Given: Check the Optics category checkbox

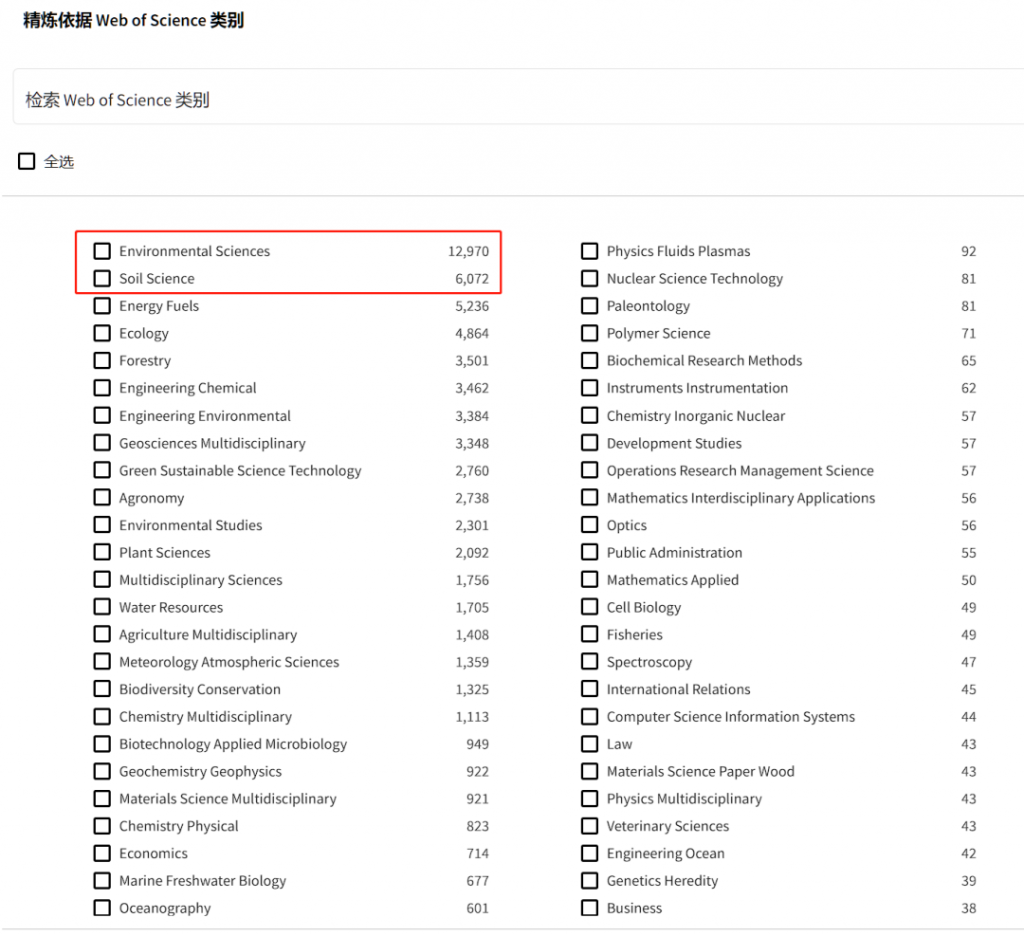Looking at the screenshot, I should point(589,525).
